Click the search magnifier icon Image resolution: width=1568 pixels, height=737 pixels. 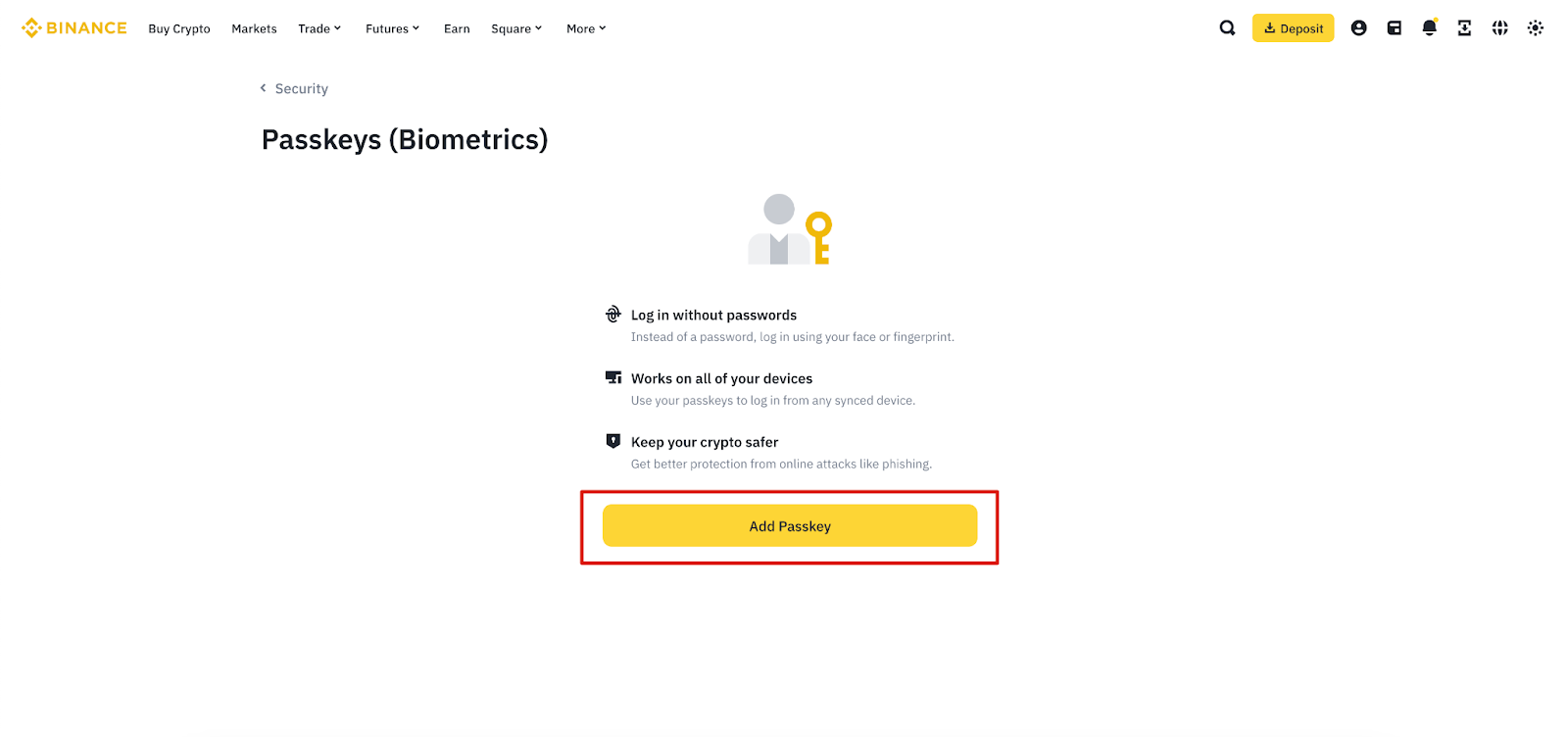1227,28
